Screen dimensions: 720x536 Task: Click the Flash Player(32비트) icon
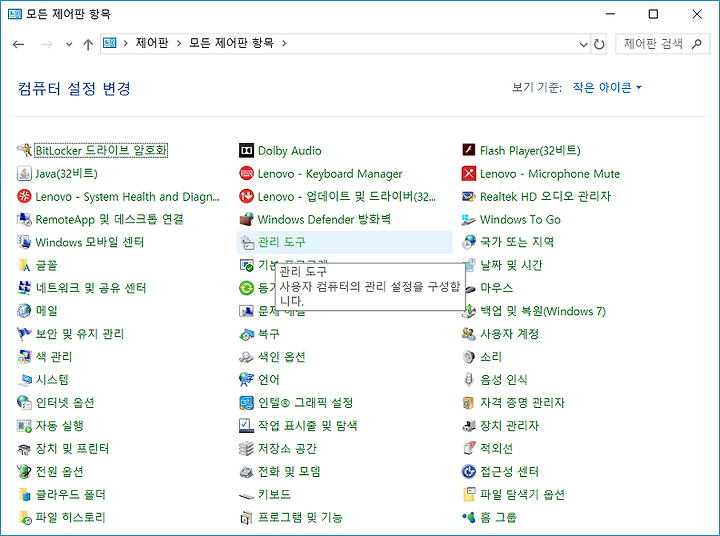click(x=468, y=150)
